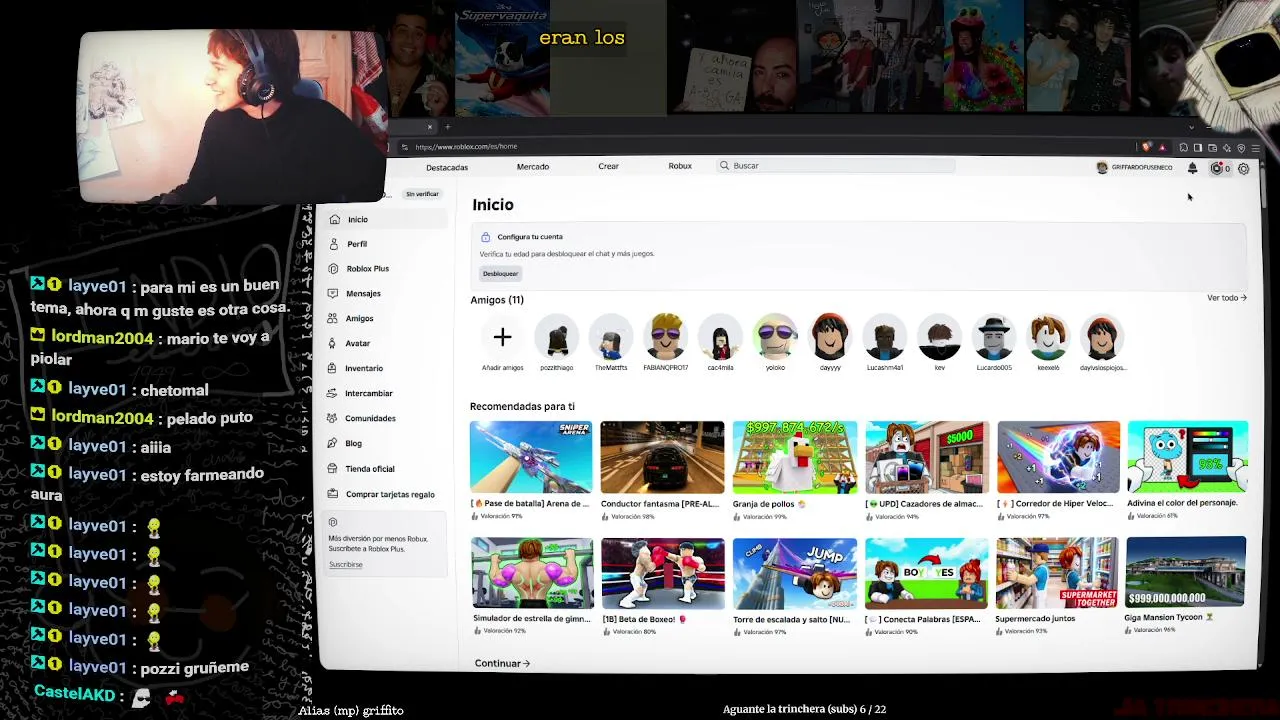1280x720 pixels.
Task: Open the Conductor fantasma game thumbnail
Action: [662, 457]
